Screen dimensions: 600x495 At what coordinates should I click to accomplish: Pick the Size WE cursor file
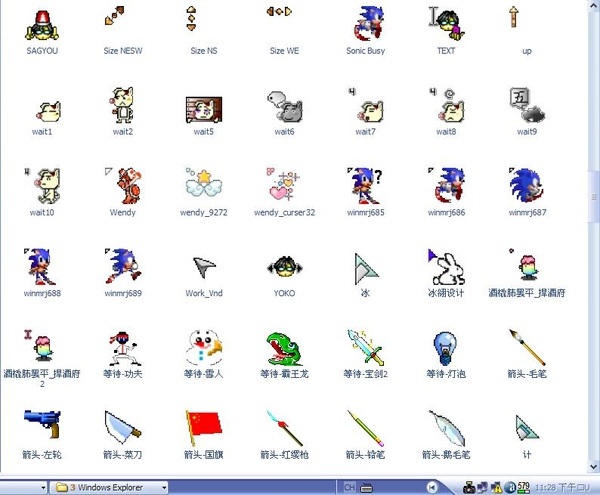pos(279,11)
